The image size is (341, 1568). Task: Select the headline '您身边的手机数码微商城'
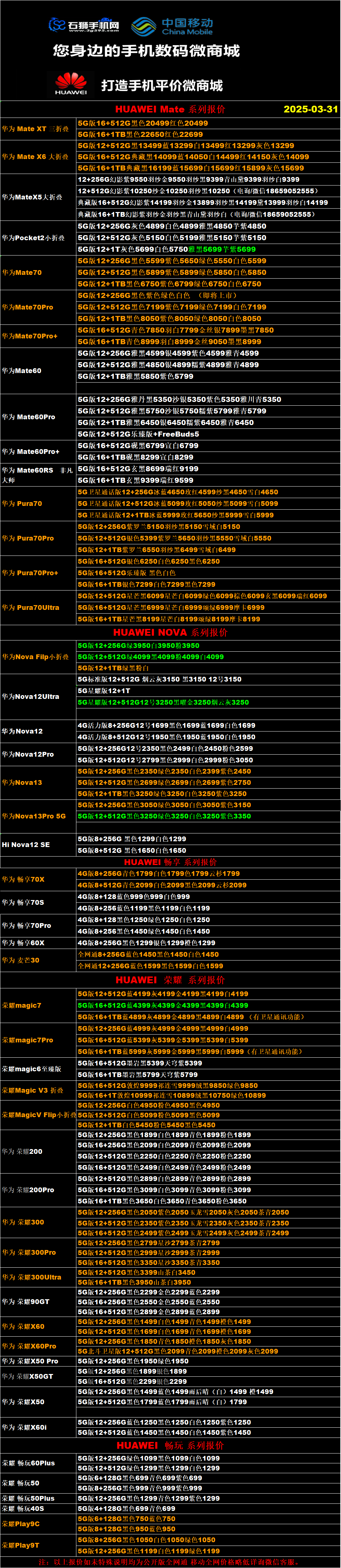click(x=147, y=51)
